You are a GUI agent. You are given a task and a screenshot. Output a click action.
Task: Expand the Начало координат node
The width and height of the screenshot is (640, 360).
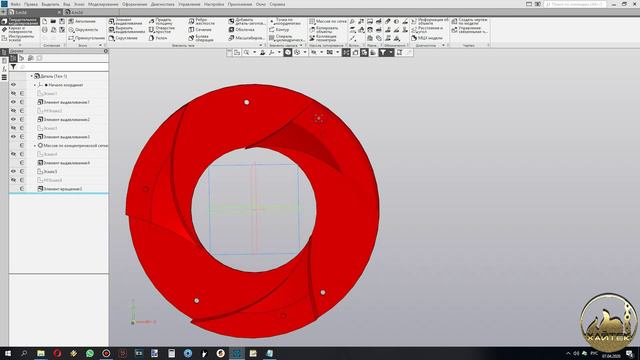coord(35,85)
